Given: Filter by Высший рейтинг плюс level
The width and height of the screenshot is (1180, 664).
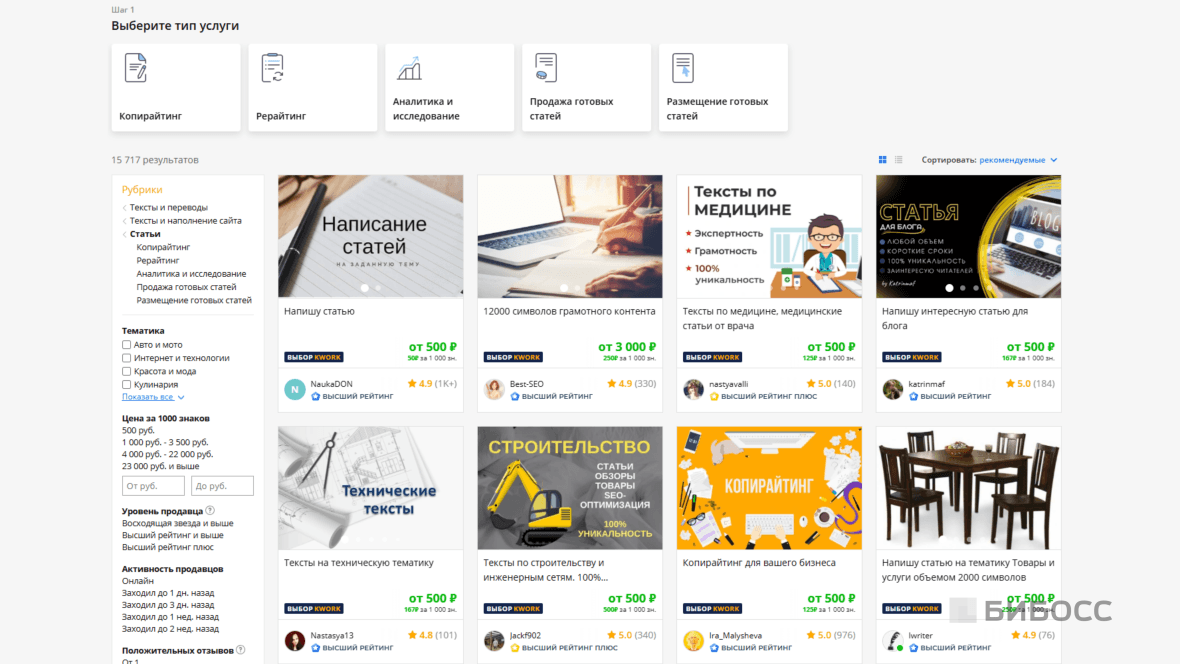Looking at the screenshot, I should [167, 547].
